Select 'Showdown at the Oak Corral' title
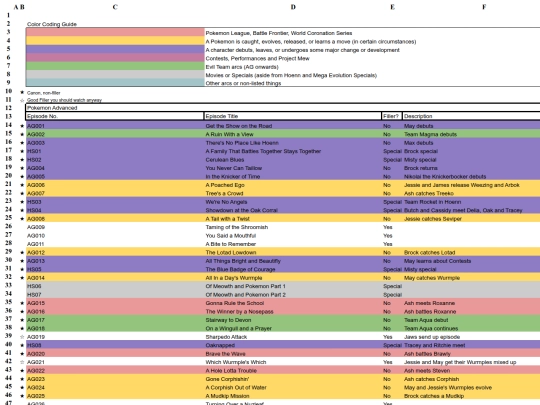Screen dimensions: 540x405 coord(293,210)
